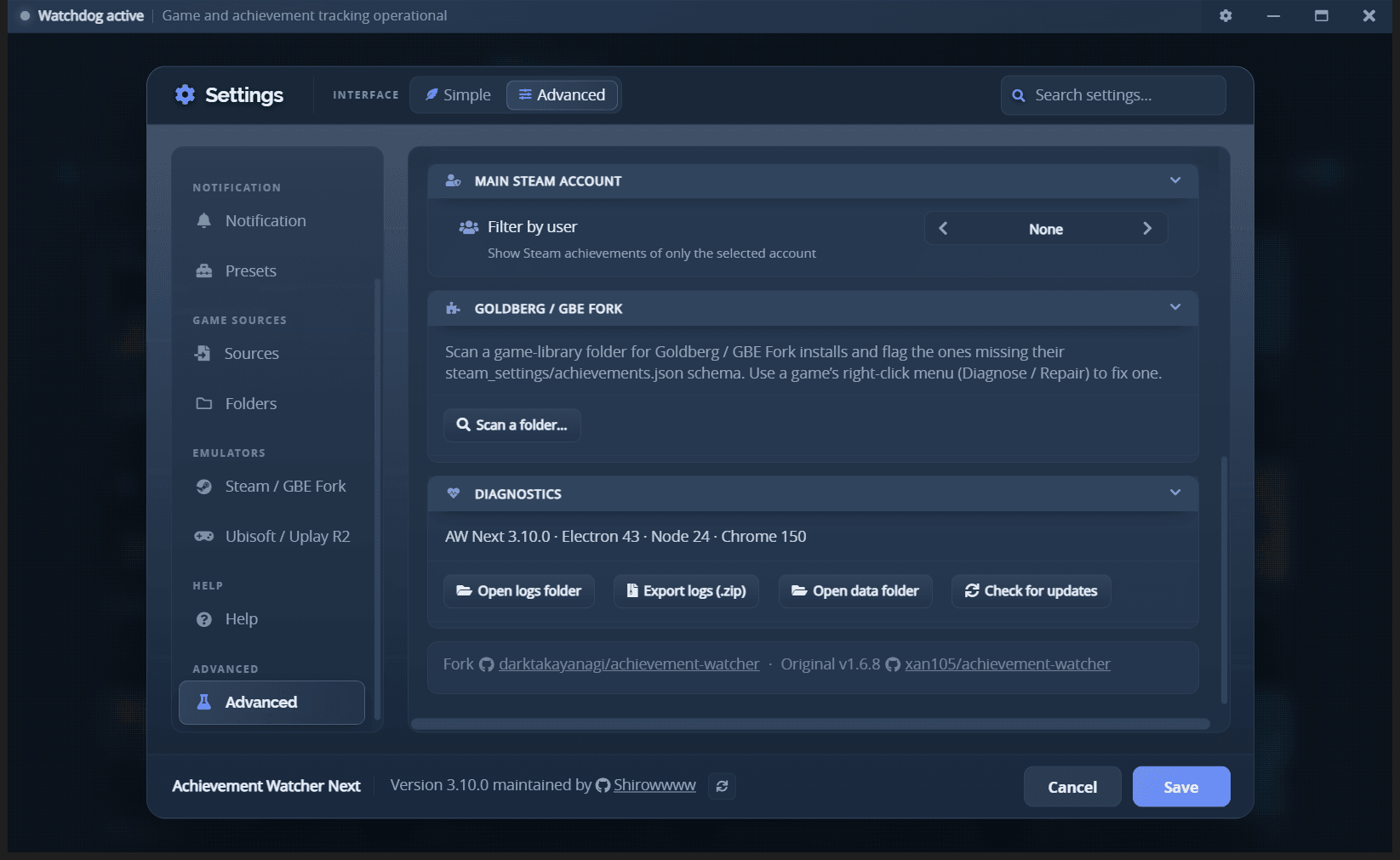
Task: Click the Ubisoft gamepad icon
Action: (203, 536)
